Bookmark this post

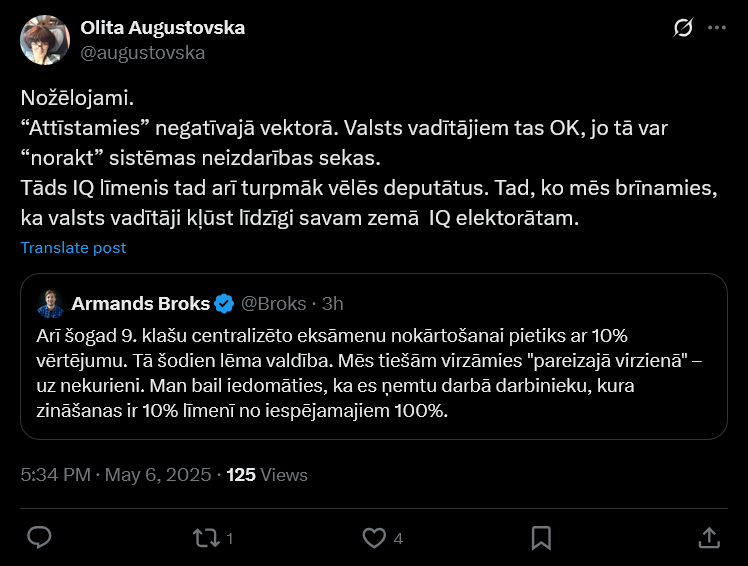coord(541,538)
